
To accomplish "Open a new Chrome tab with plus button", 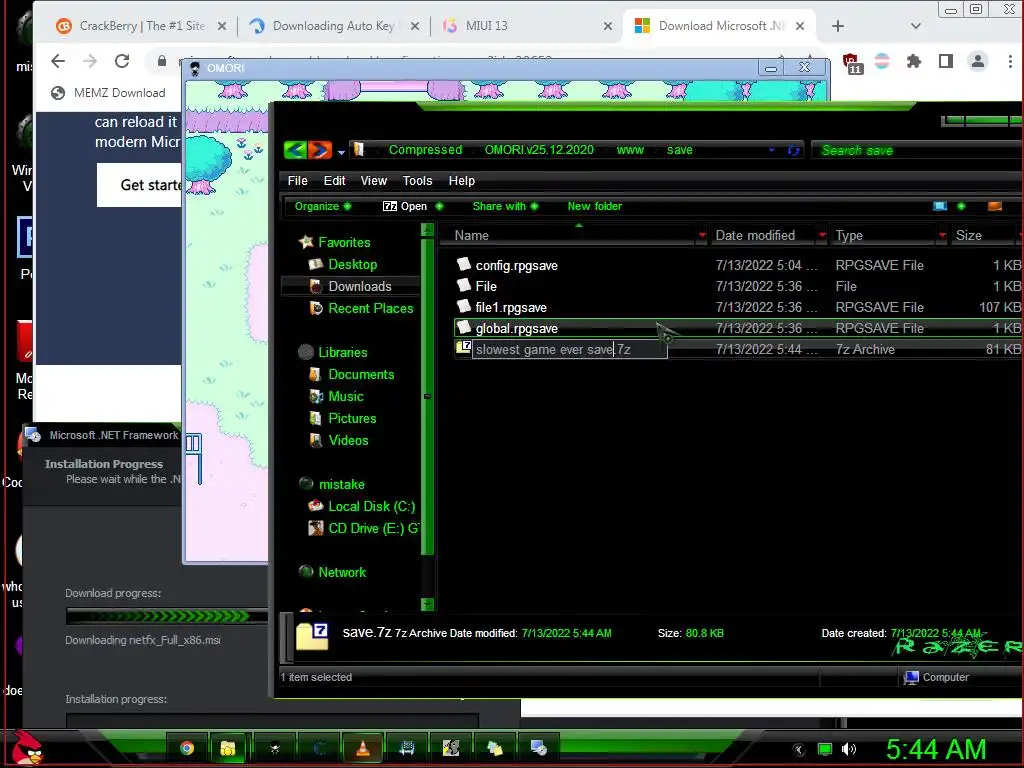I will pos(838,26).
